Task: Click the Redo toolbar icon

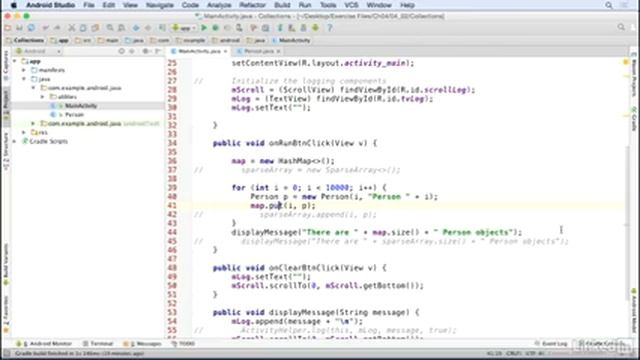Action: [57, 28]
